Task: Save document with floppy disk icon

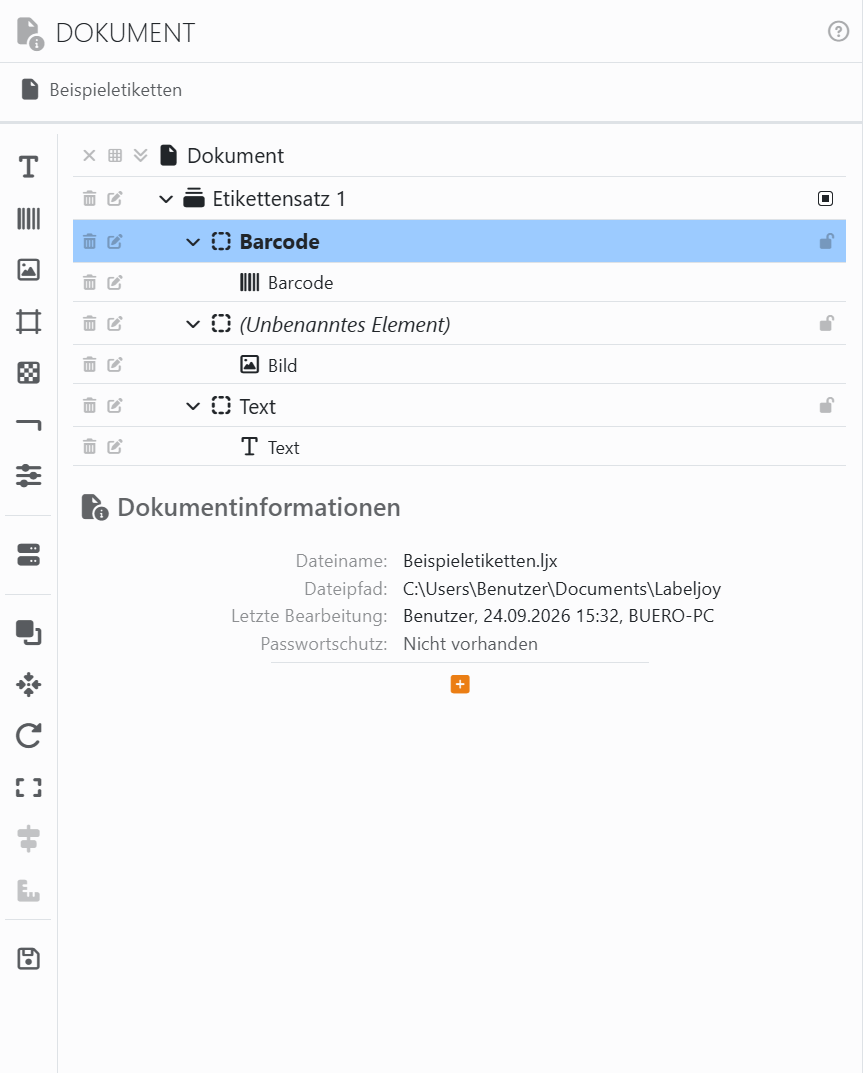Action: tap(28, 959)
